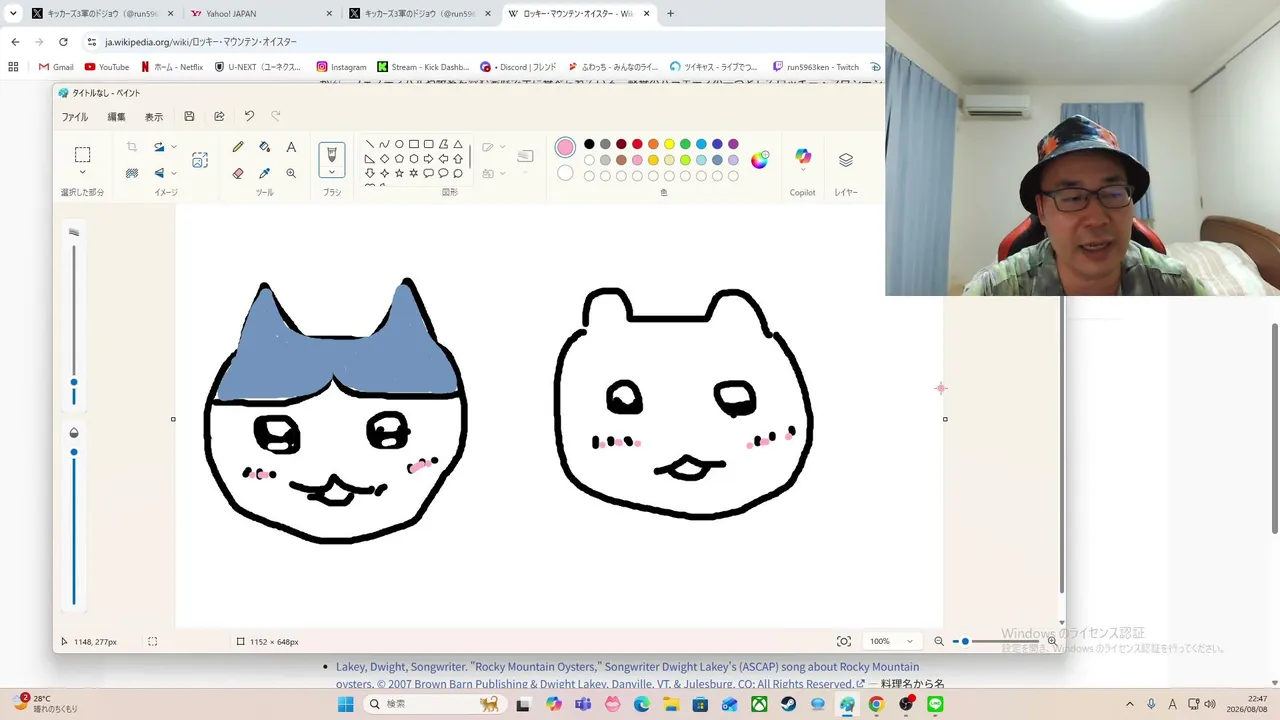Expand the Brush types dropdown

tap(332, 172)
